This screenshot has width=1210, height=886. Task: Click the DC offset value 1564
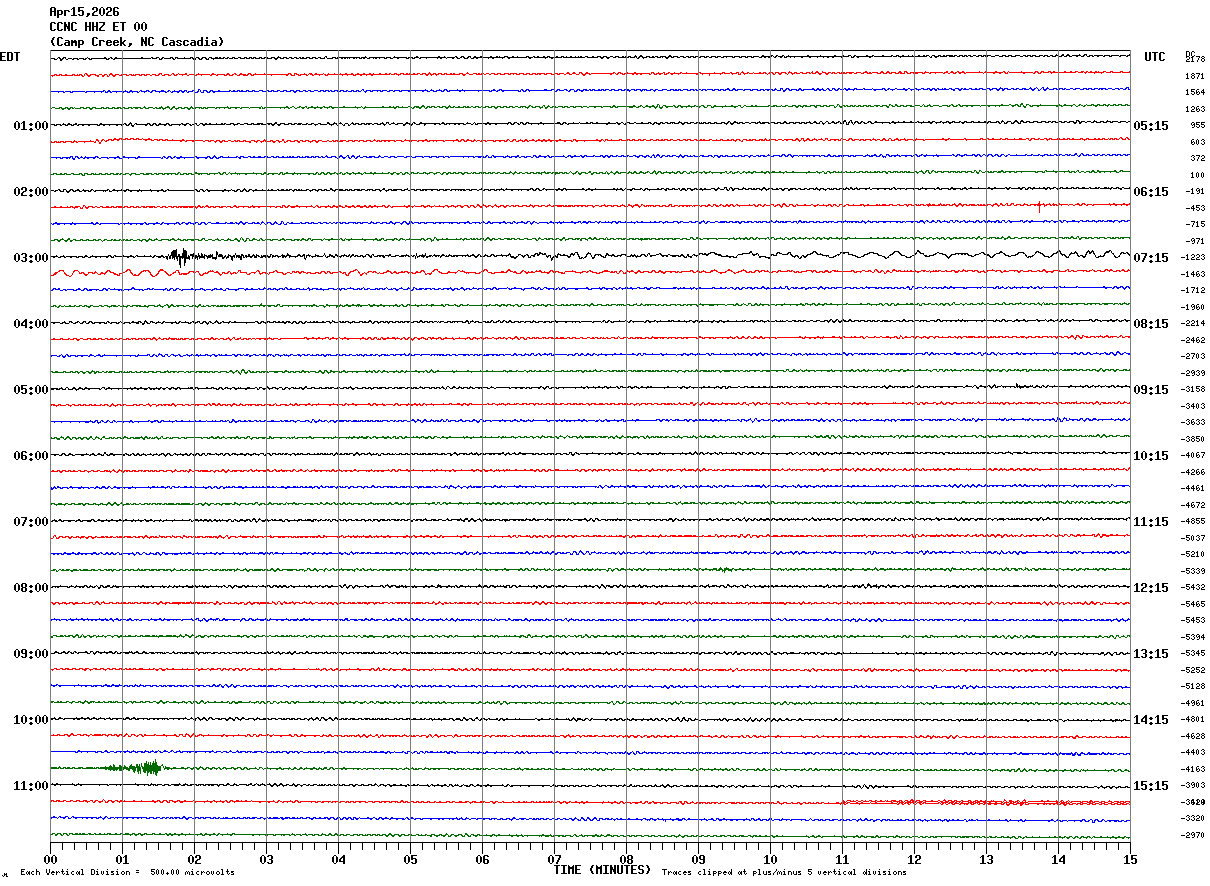[x=1194, y=93]
